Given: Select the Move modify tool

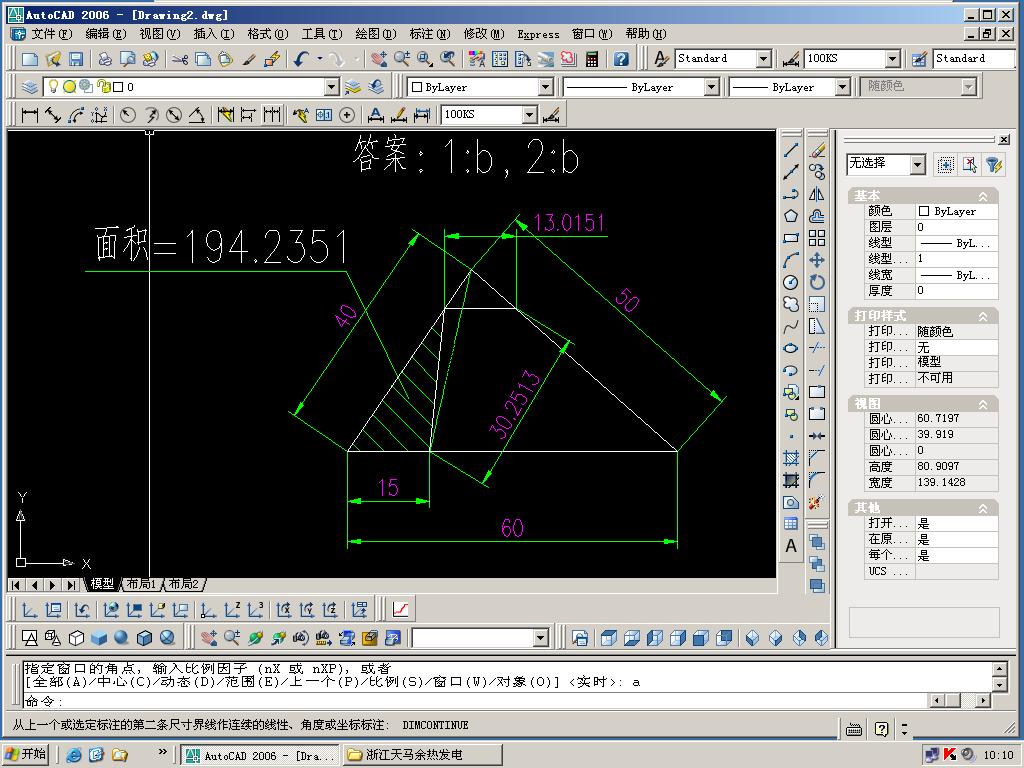Looking at the screenshot, I should [817, 260].
